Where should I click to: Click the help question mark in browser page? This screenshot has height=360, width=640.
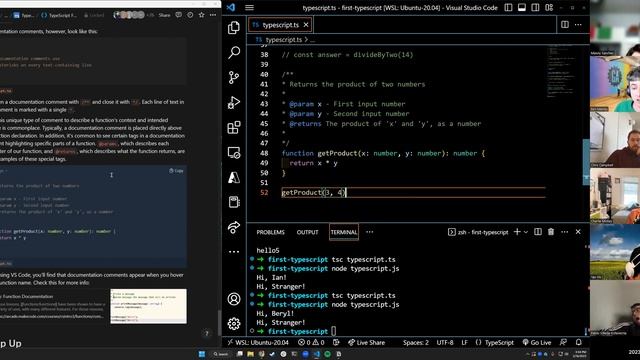coord(207,333)
